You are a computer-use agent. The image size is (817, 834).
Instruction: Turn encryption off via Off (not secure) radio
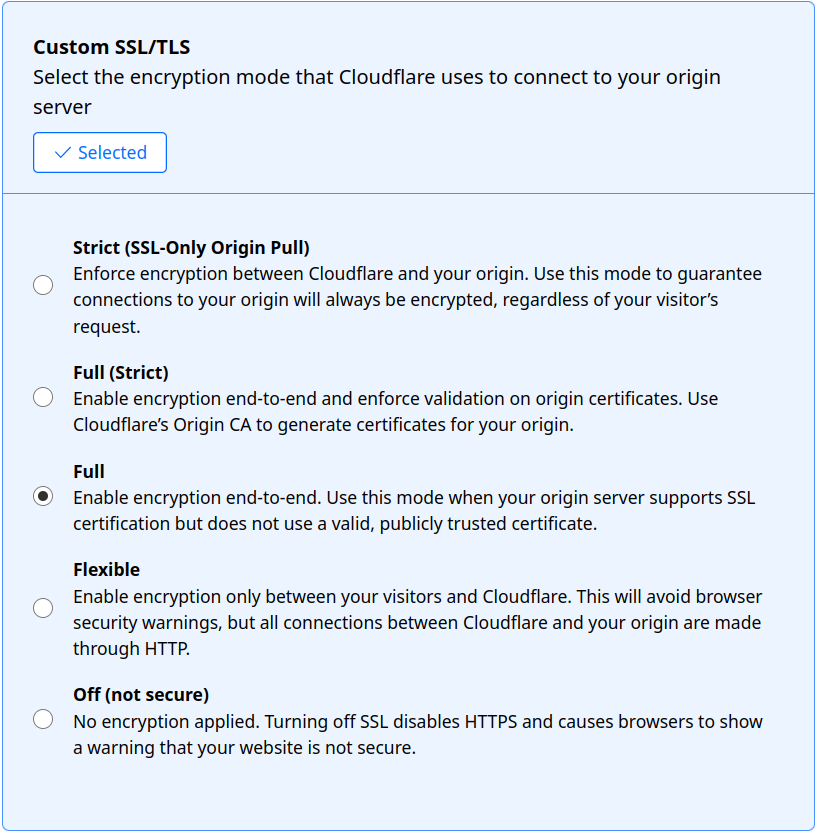click(x=43, y=719)
